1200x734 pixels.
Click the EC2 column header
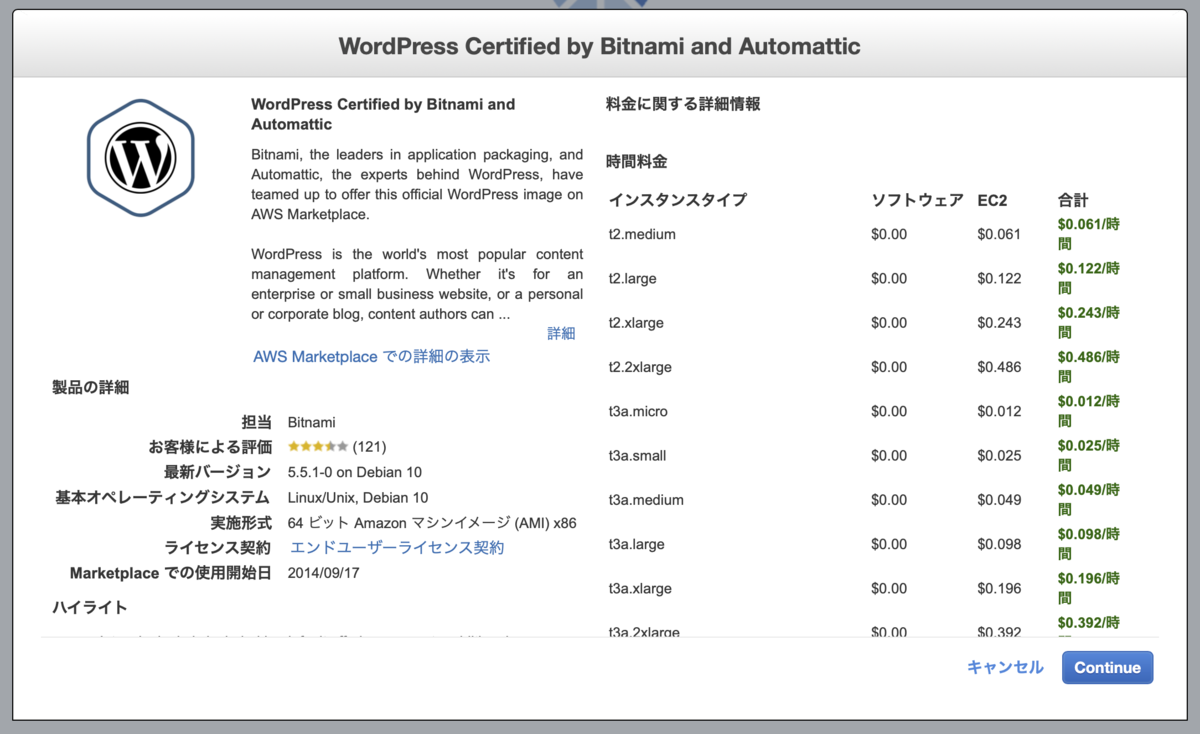click(992, 199)
